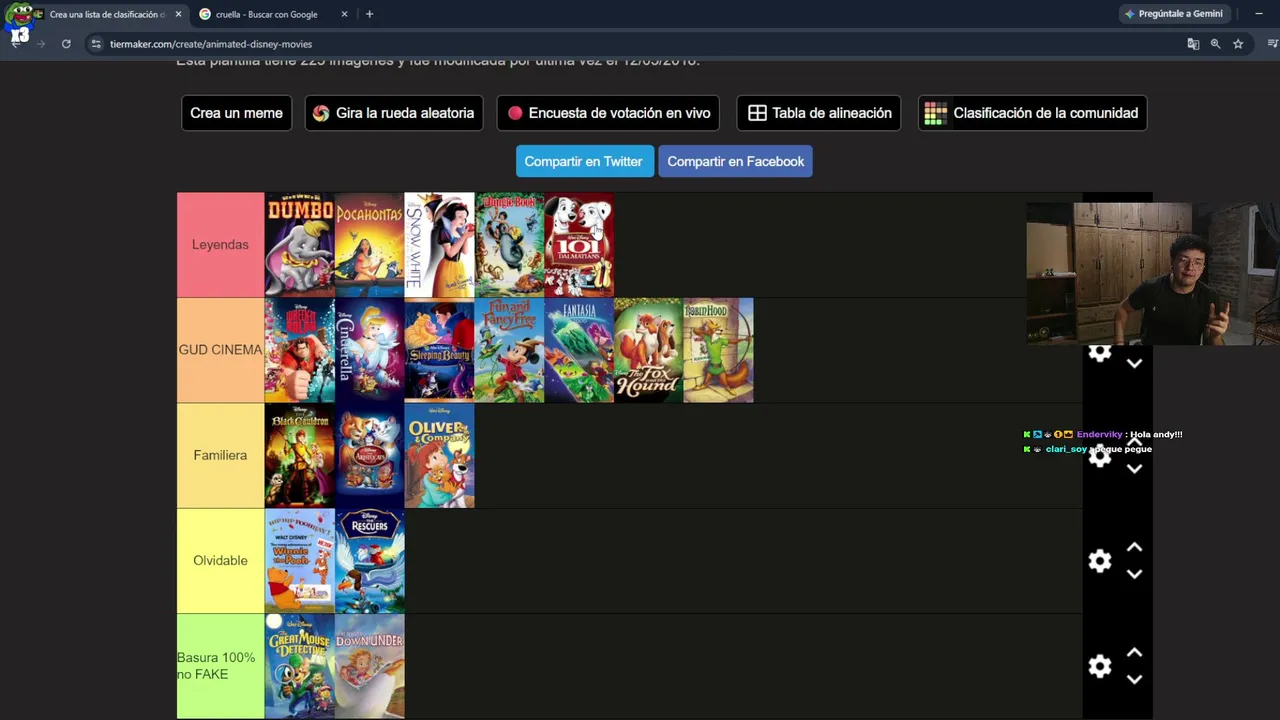1280x720 pixels.
Task: Select the Pocahontas movie poster
Action: click(369, 245)
